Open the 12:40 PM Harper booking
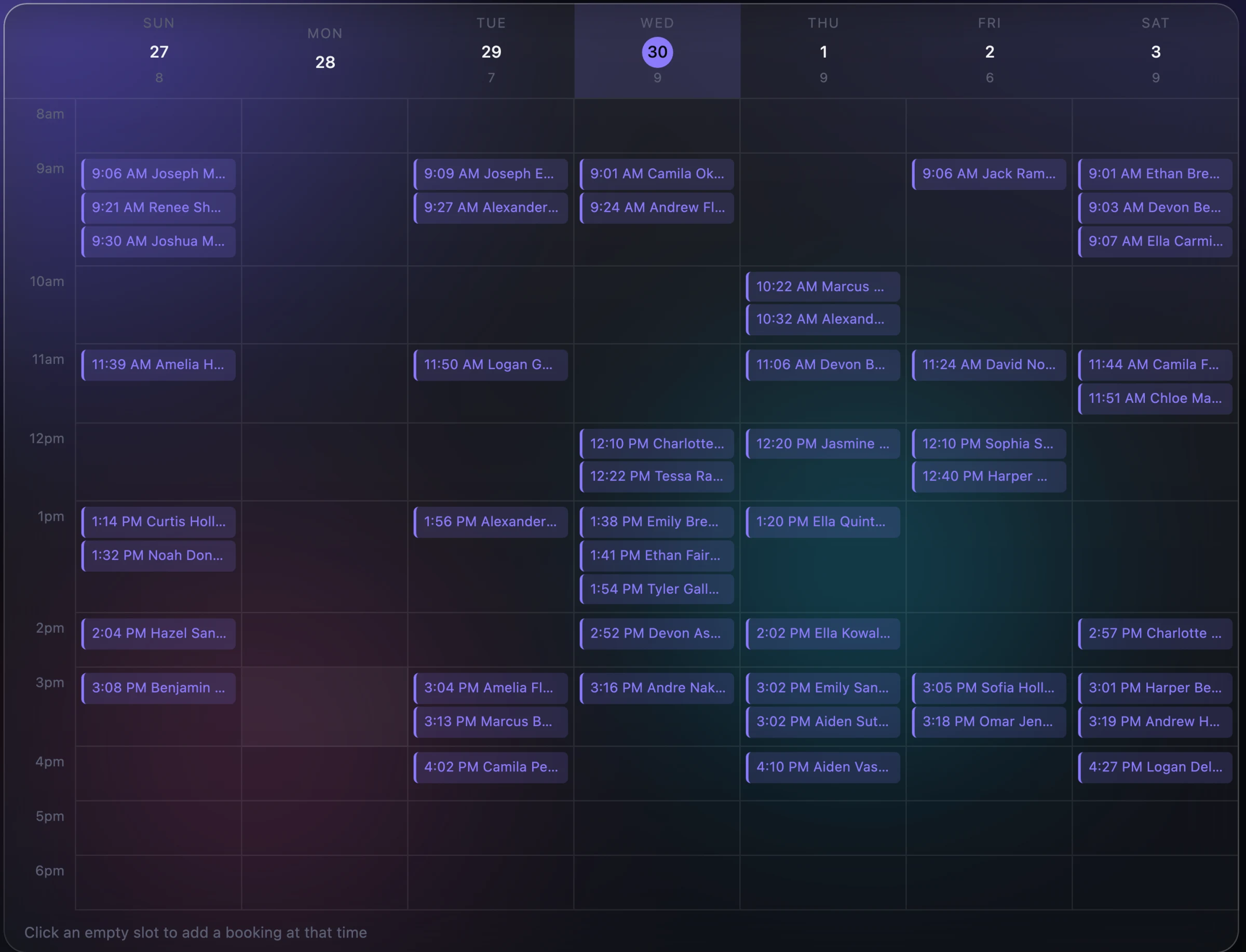Screen dimensions: 1246x952 tap(989, 477)
